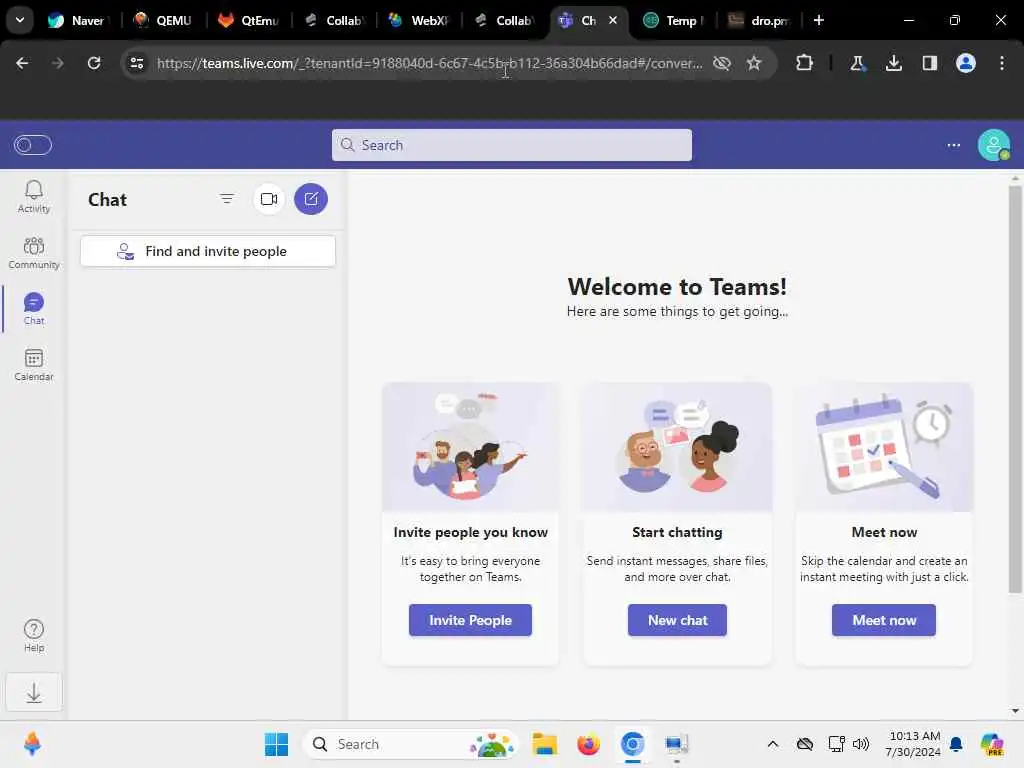Click the Teams page vertical scrollbar
The image size is (1024, 768).
pyautogui.click(x=1015, y=389)
